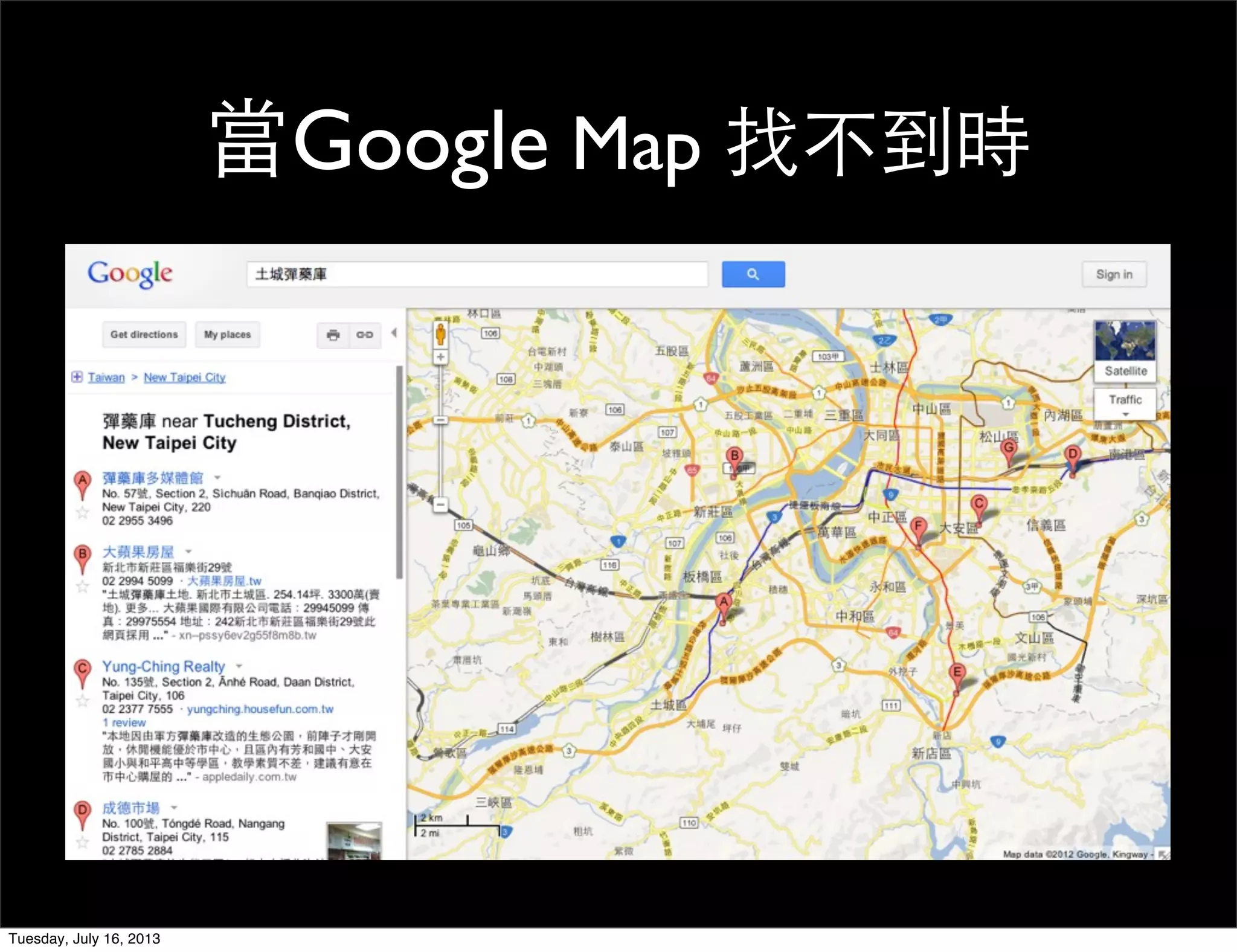
Task: Click the blue search magnifier button
Action: 753,274
